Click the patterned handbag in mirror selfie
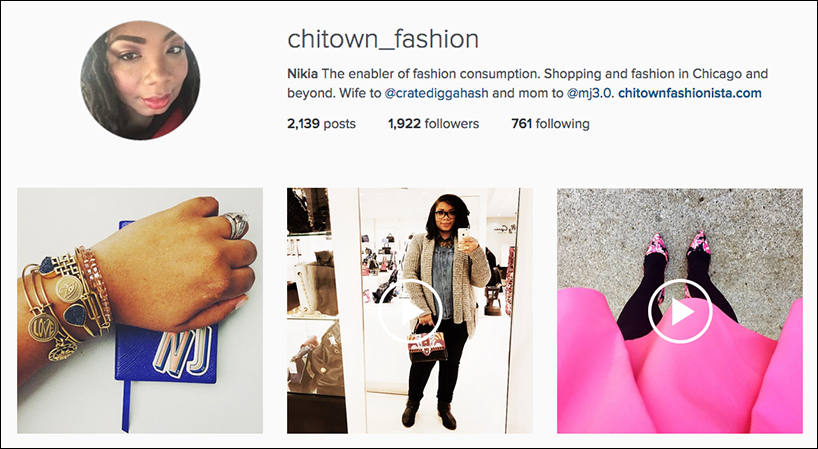 [427, 344]
